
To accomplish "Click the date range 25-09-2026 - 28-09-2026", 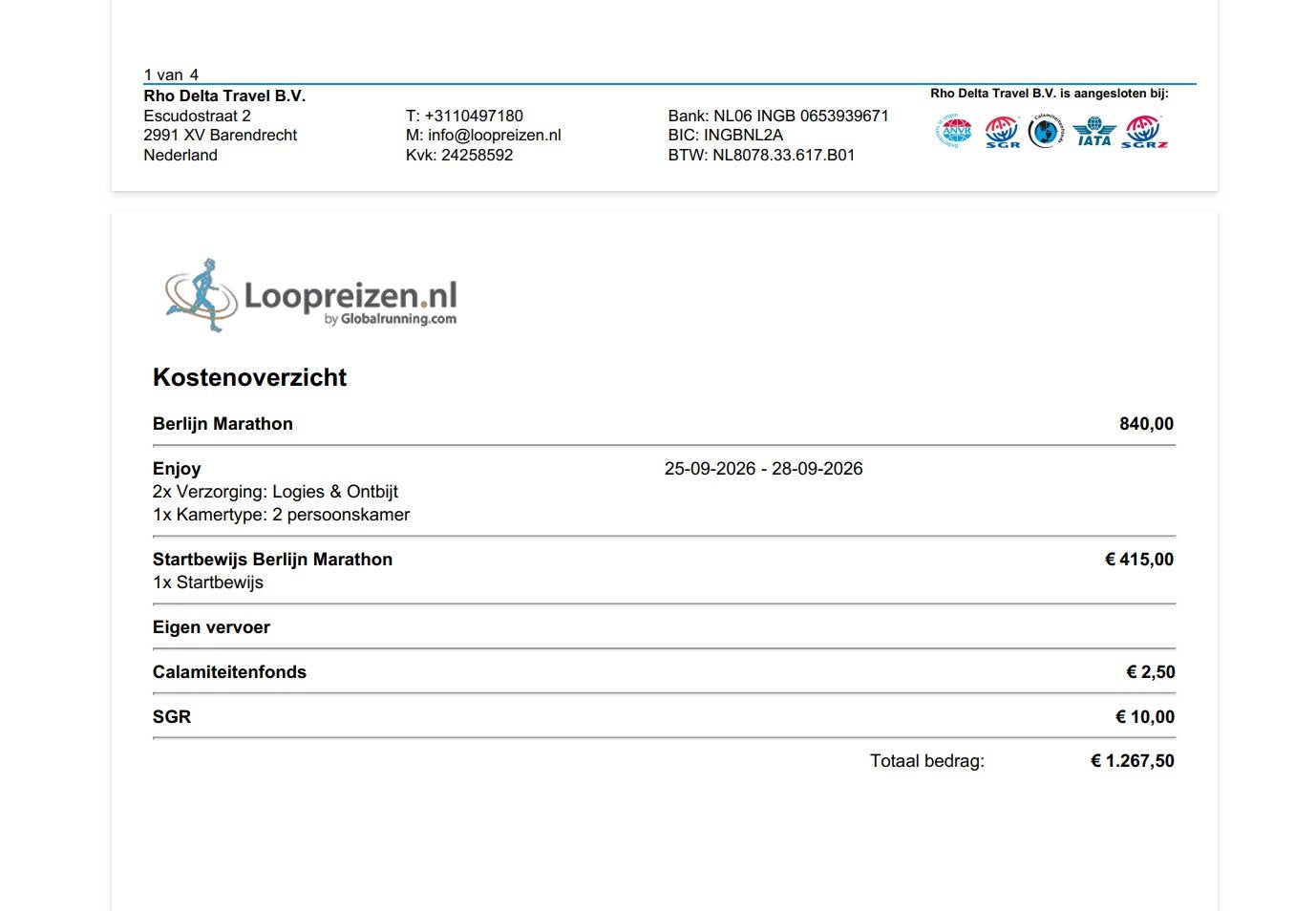I will coord(763,469).
